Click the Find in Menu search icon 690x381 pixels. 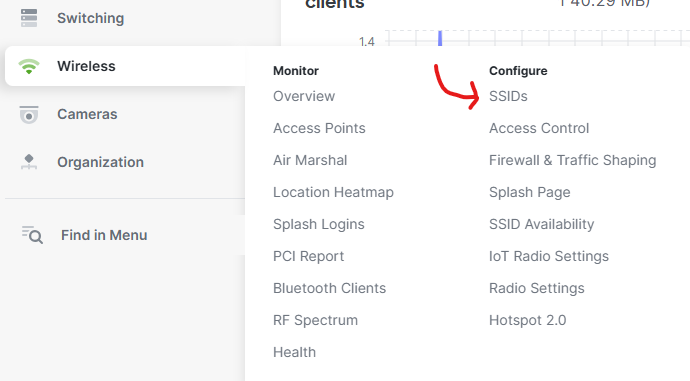pyautogui.click(x=32, y=235)
